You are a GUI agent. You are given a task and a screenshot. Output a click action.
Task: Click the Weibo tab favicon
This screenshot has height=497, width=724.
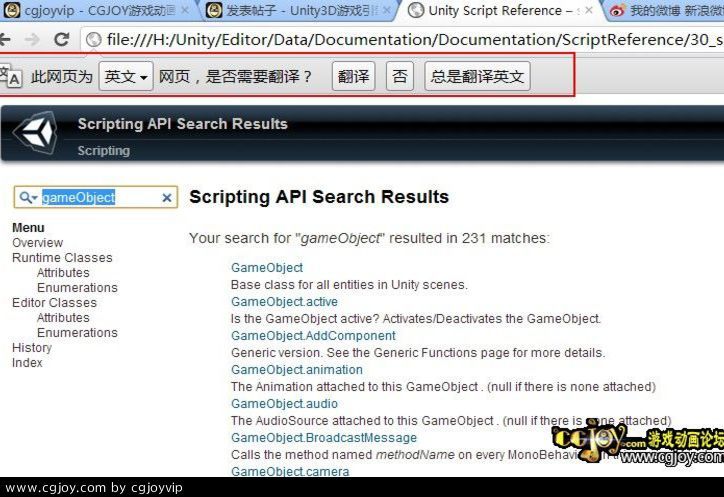pos(617,10)
